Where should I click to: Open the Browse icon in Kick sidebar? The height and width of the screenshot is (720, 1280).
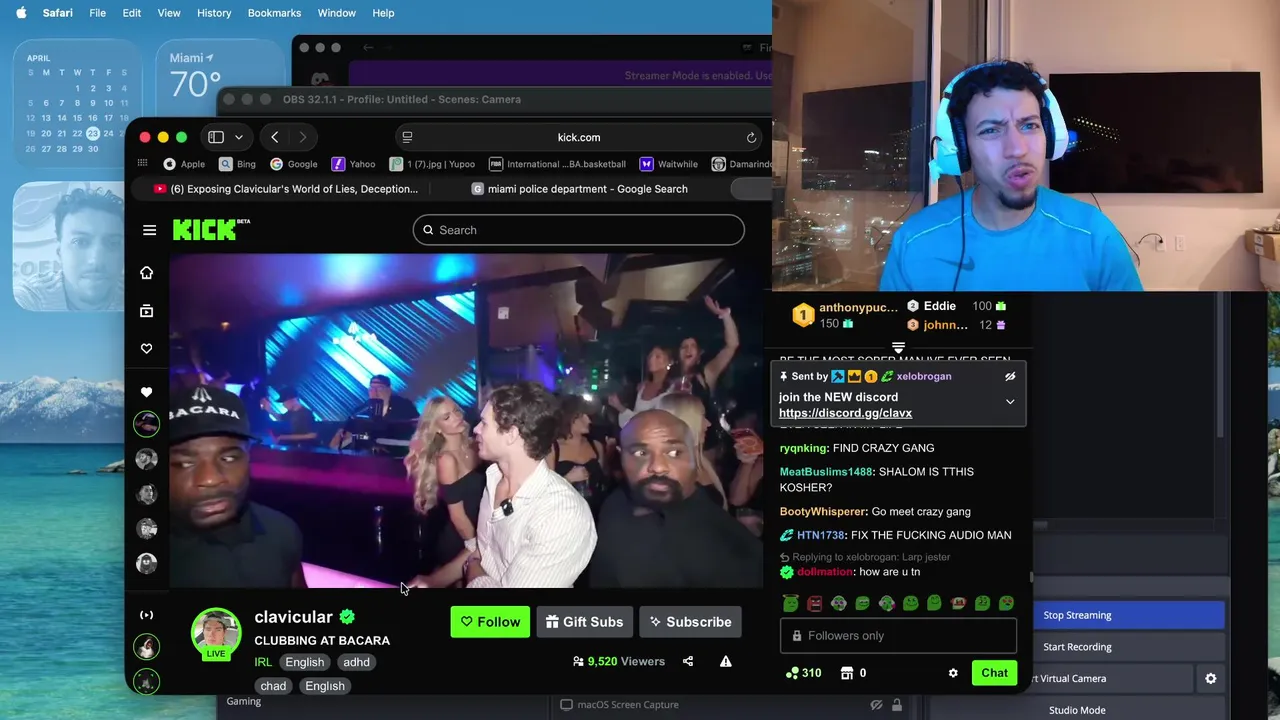click(x=147, y=311)
